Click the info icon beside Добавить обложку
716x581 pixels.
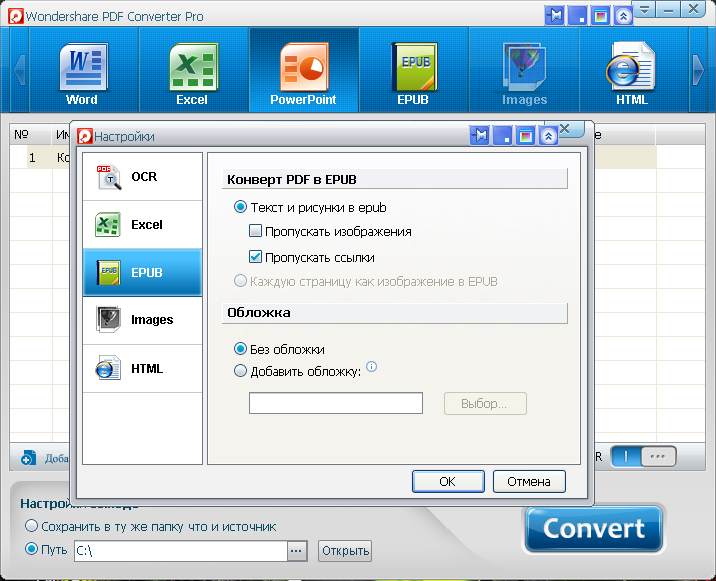[371, 367]
